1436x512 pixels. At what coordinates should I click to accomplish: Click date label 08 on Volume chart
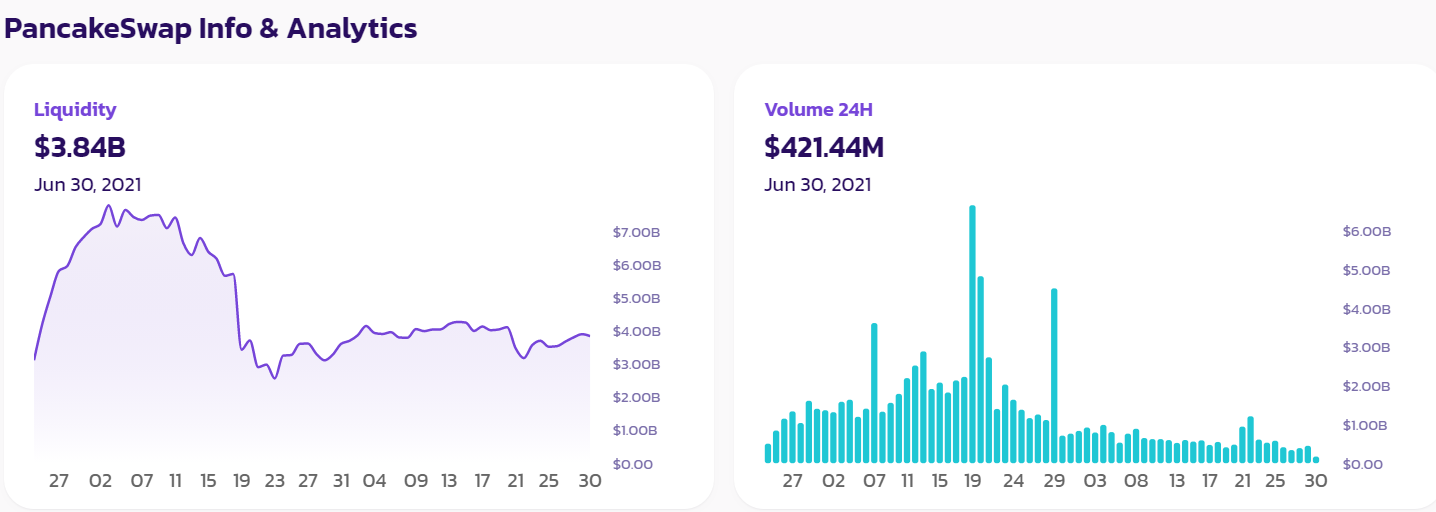tap(1136, 481)
